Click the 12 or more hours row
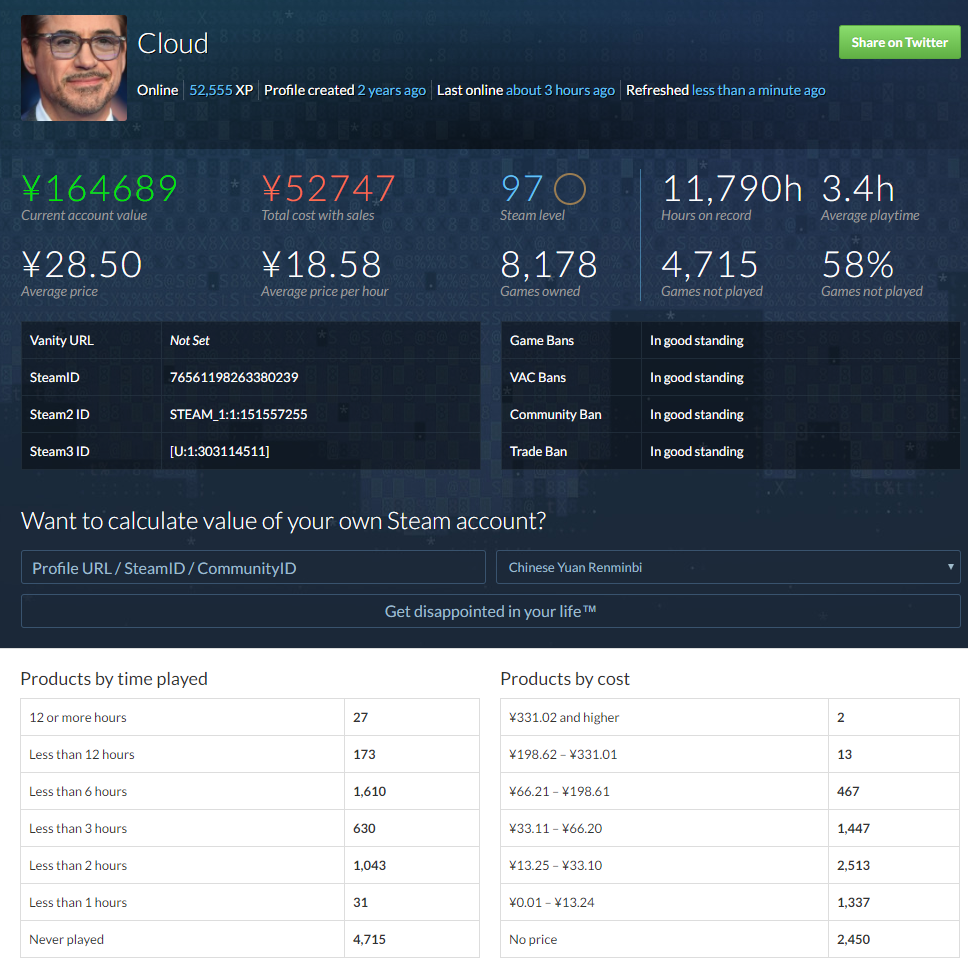The image size is (968, 967). (250, 717)
